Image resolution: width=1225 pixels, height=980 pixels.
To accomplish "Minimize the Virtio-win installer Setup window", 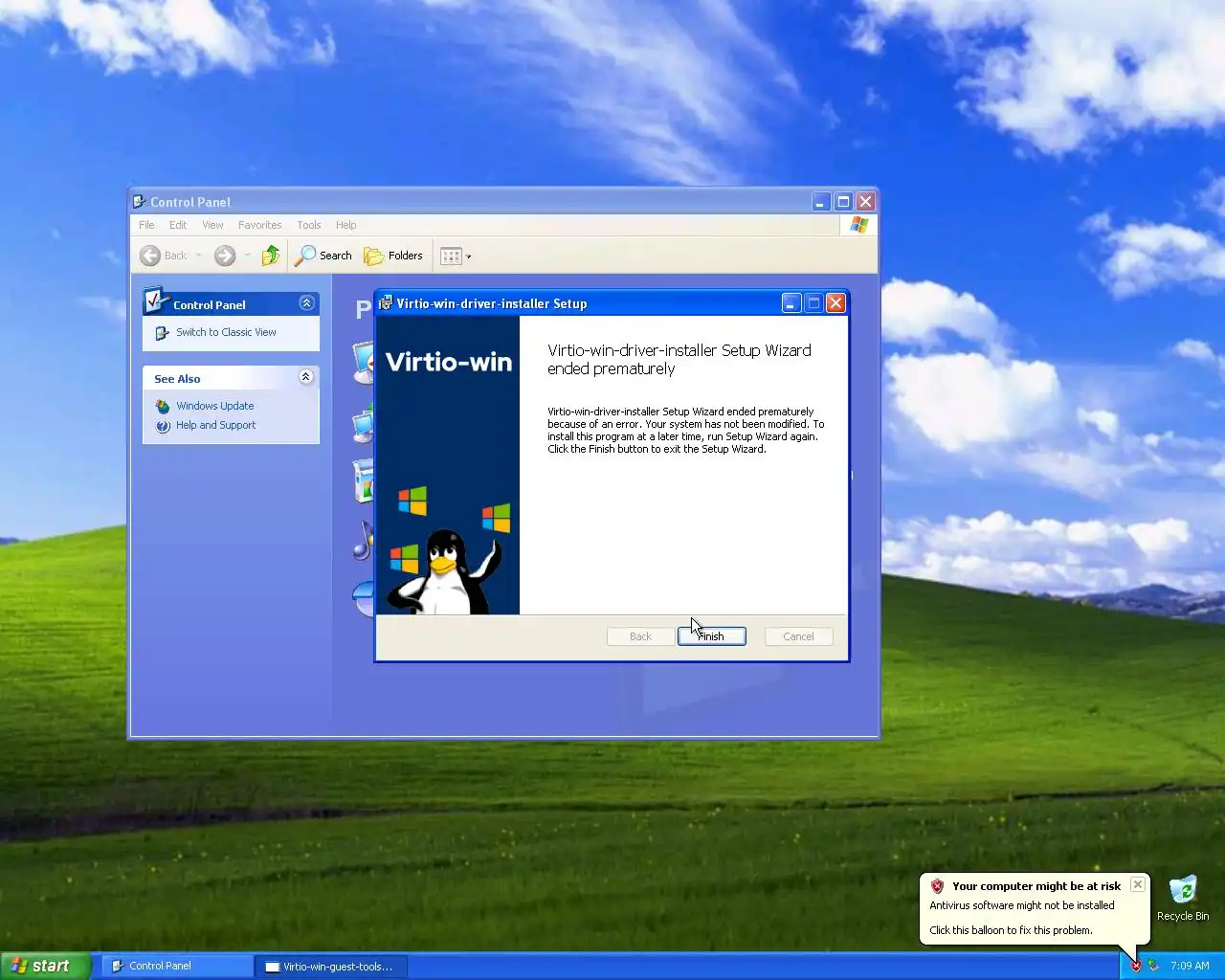I will [x=791, y=303].
